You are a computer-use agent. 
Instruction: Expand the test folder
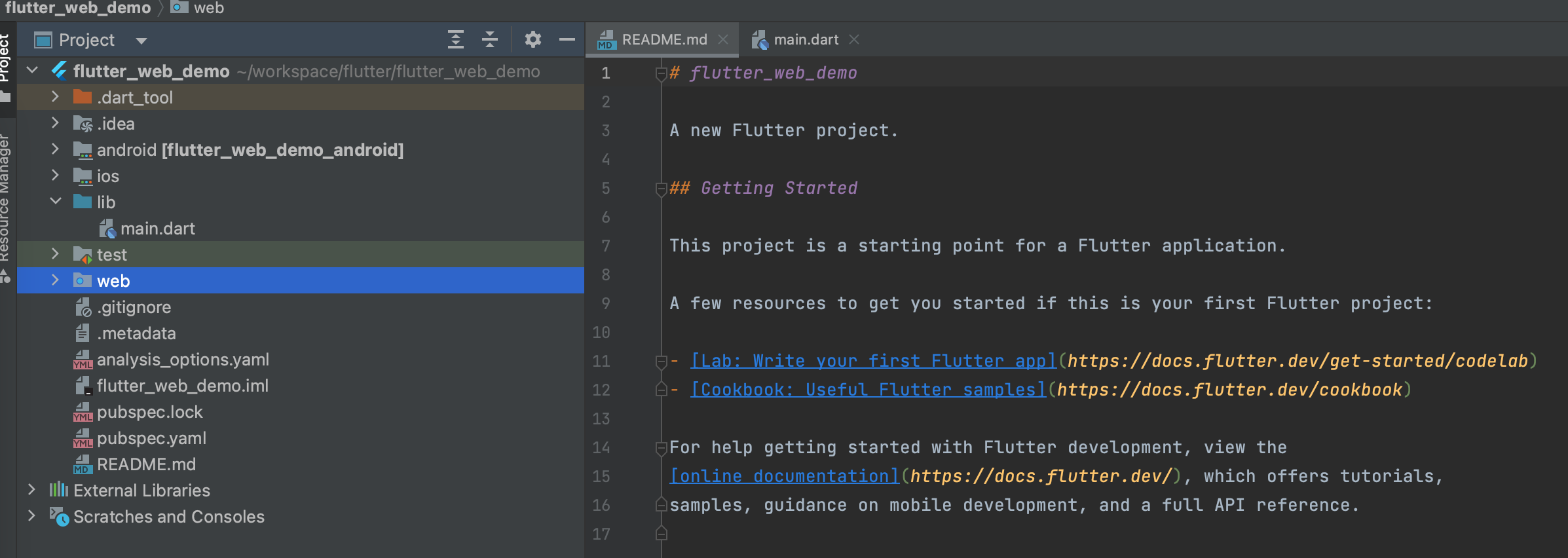55,254
